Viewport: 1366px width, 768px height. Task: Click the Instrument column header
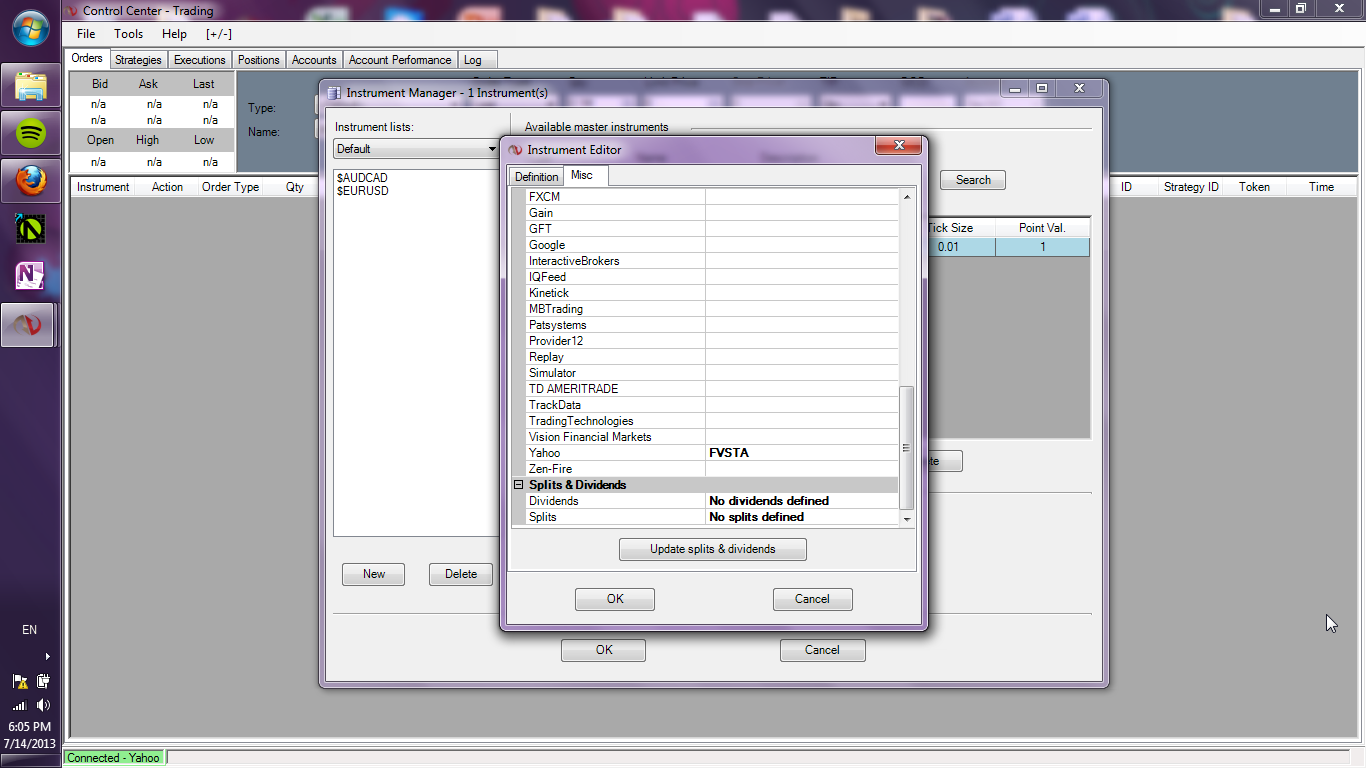(103, 187)
